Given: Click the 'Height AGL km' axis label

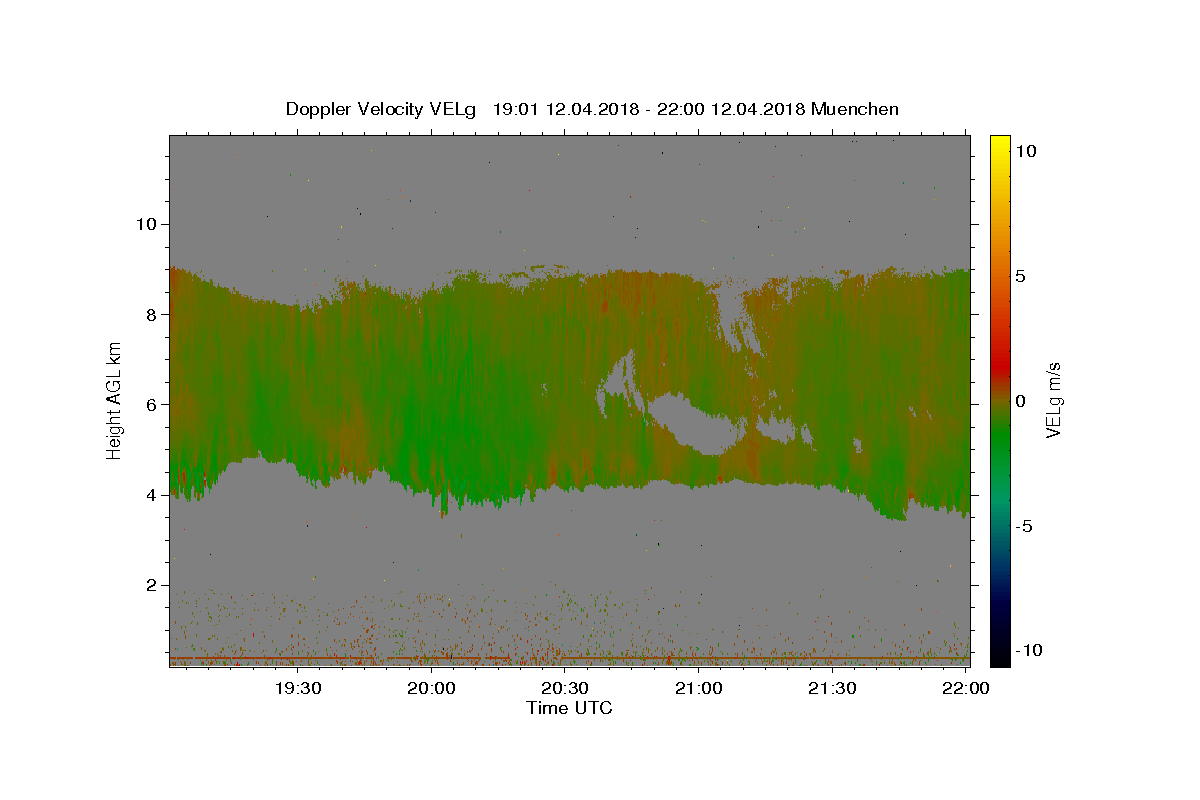Looking at the screenshot, I should (x=114, y=400).
